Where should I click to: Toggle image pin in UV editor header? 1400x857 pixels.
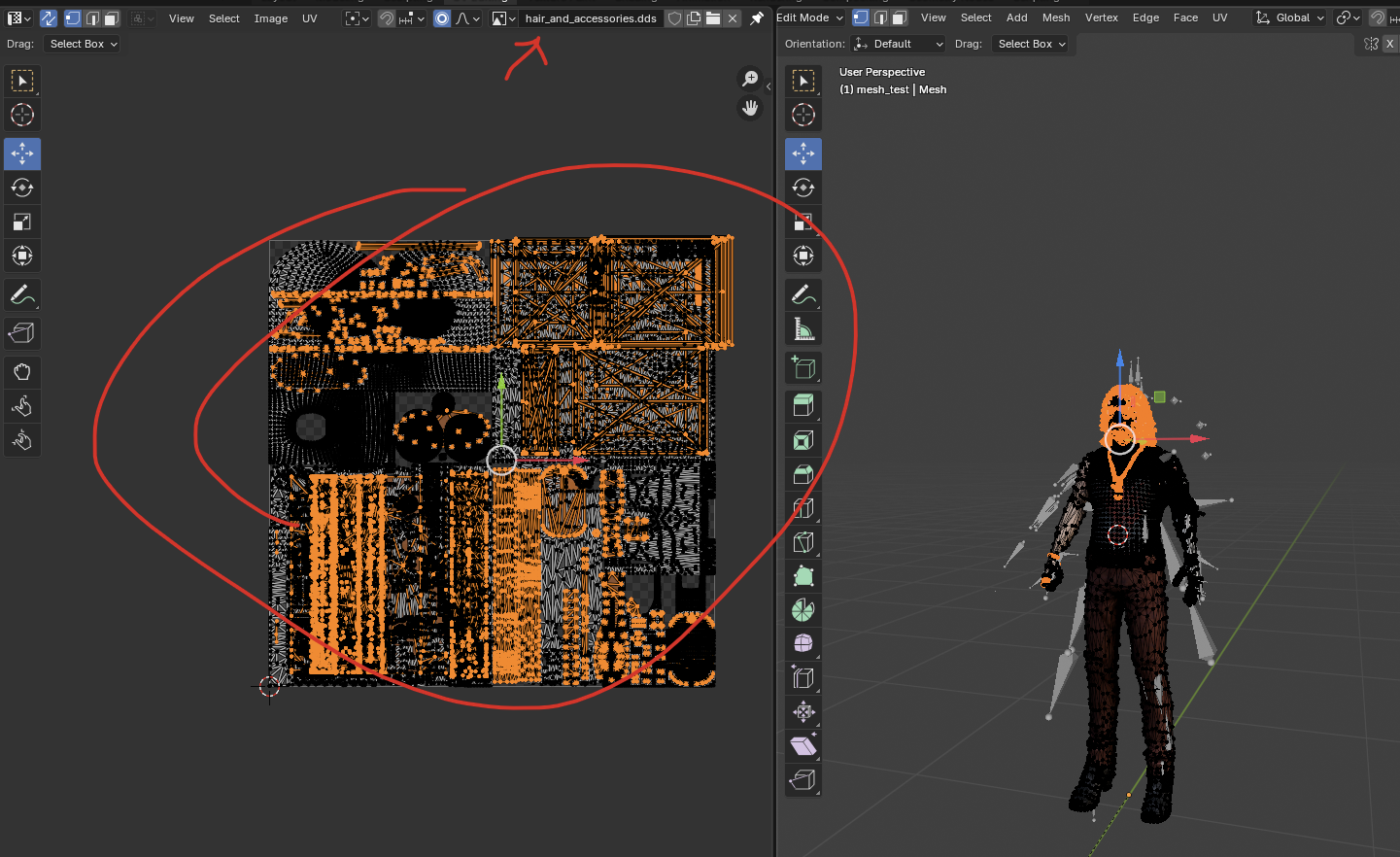(x=757, y=18)
